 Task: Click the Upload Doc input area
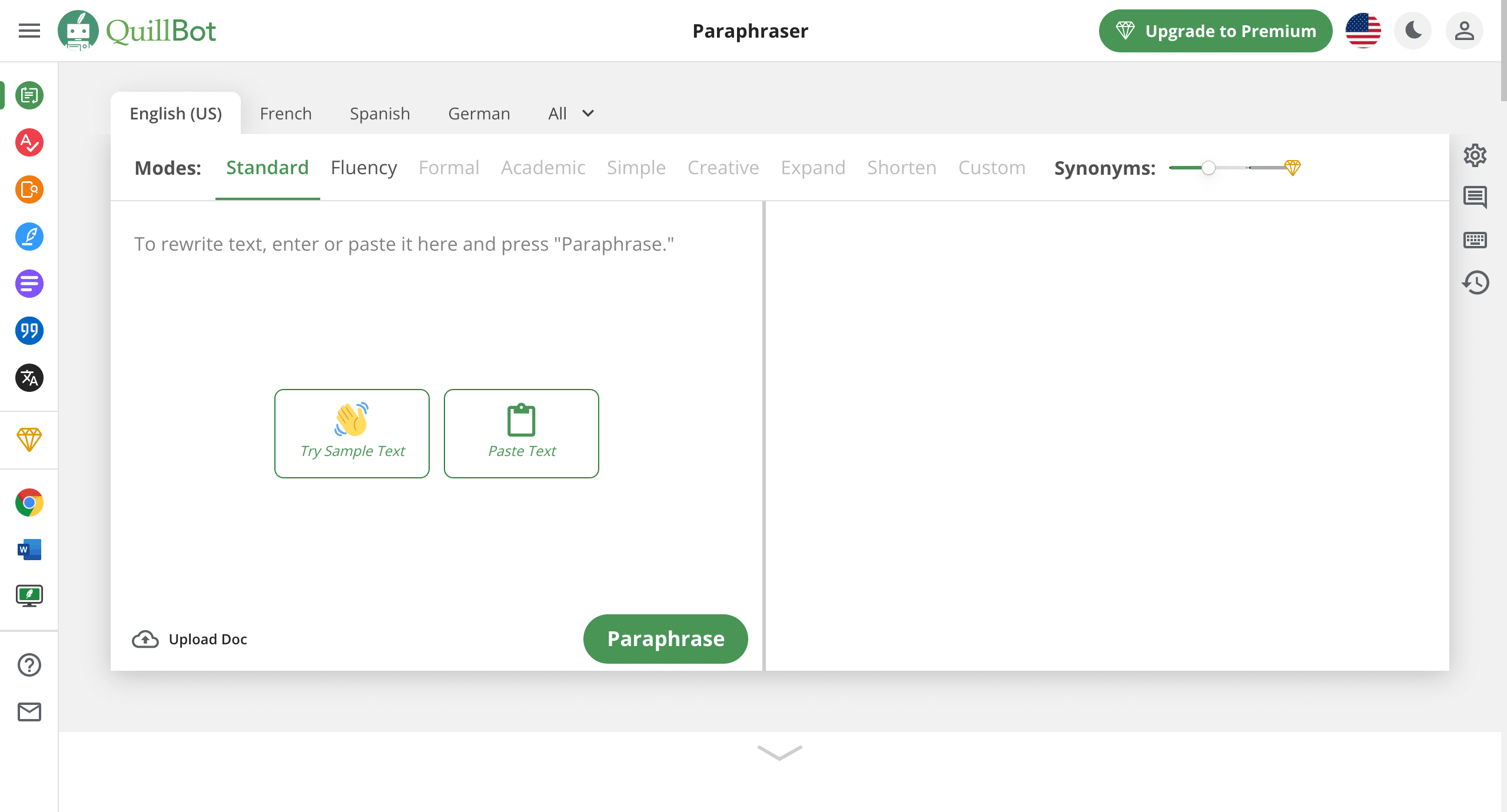(x=190, y=637)
